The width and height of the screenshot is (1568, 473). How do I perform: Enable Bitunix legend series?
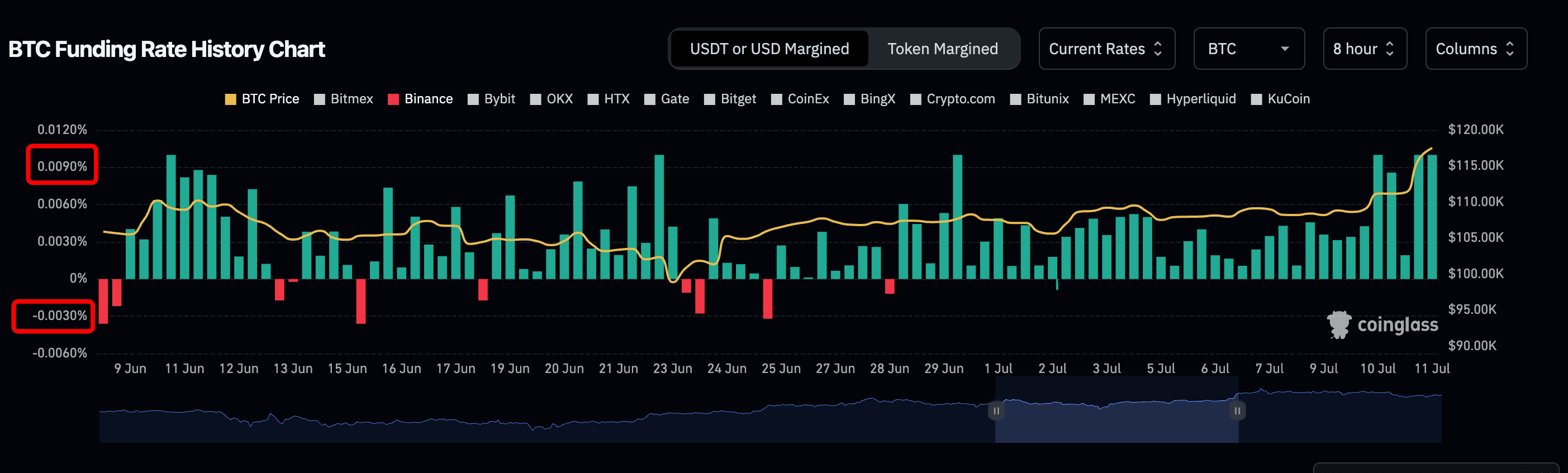[1039, 99]
